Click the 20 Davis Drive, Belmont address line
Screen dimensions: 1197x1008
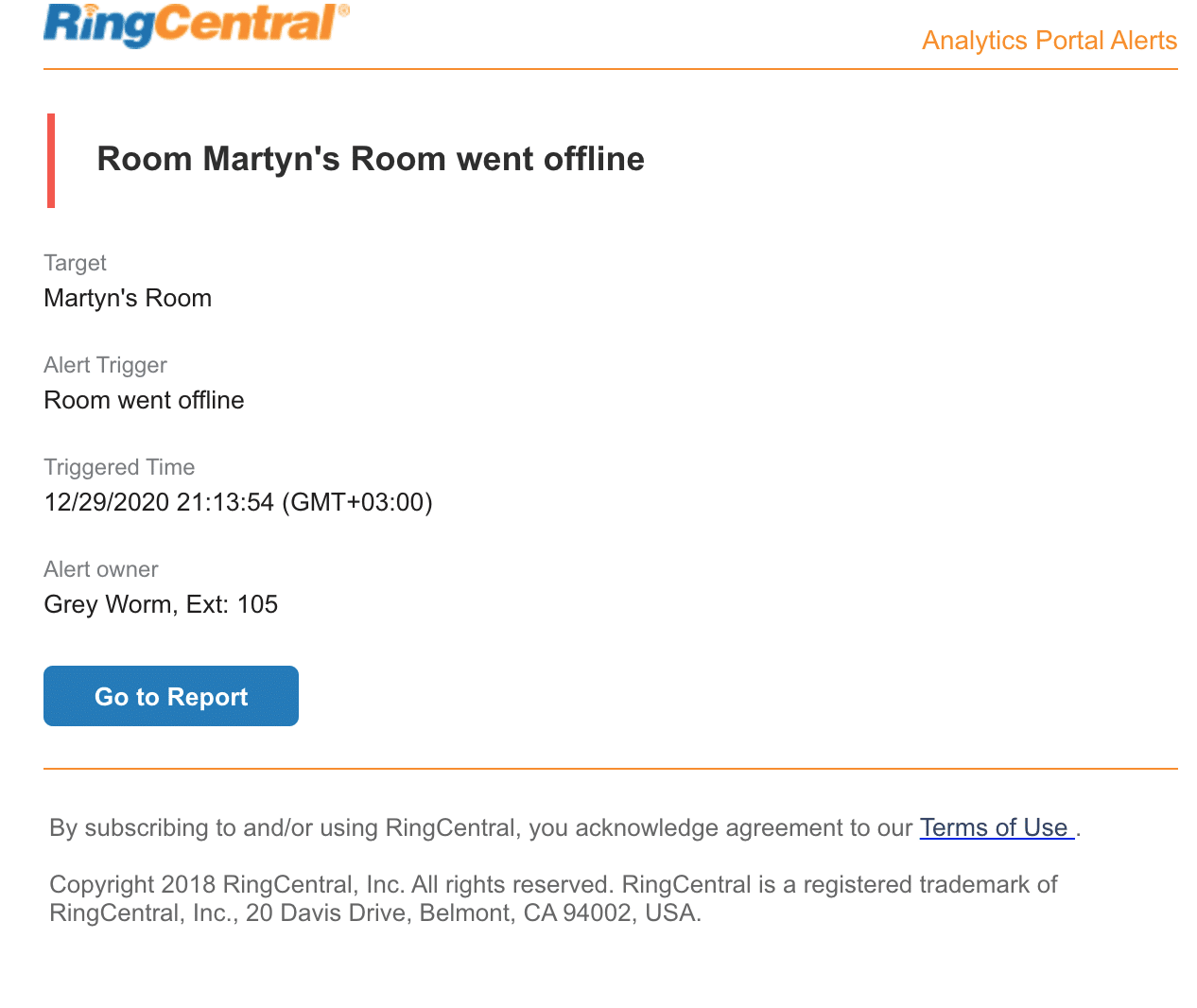375,913
